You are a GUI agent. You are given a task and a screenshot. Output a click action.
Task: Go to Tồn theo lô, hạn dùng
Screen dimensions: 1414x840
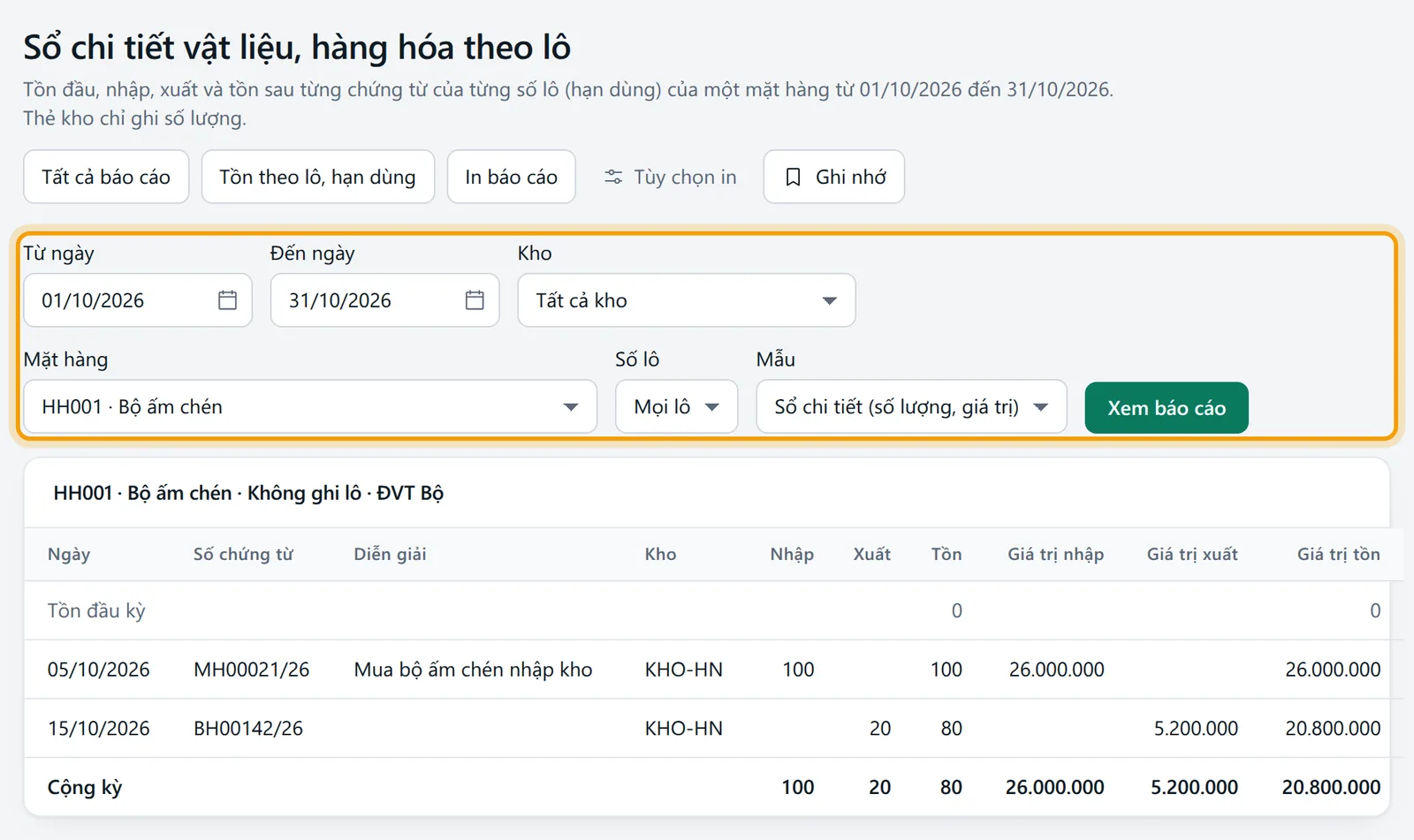318,177
